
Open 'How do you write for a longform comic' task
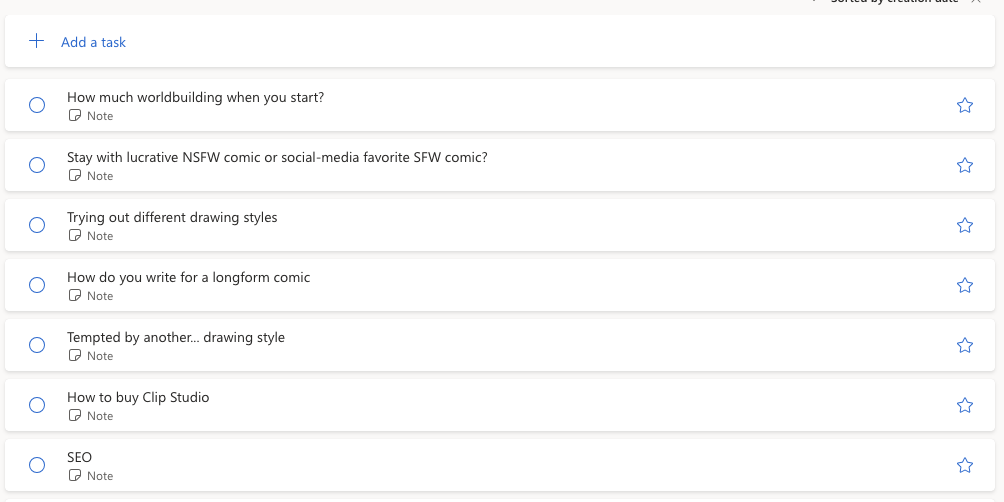tap(189, 277)
